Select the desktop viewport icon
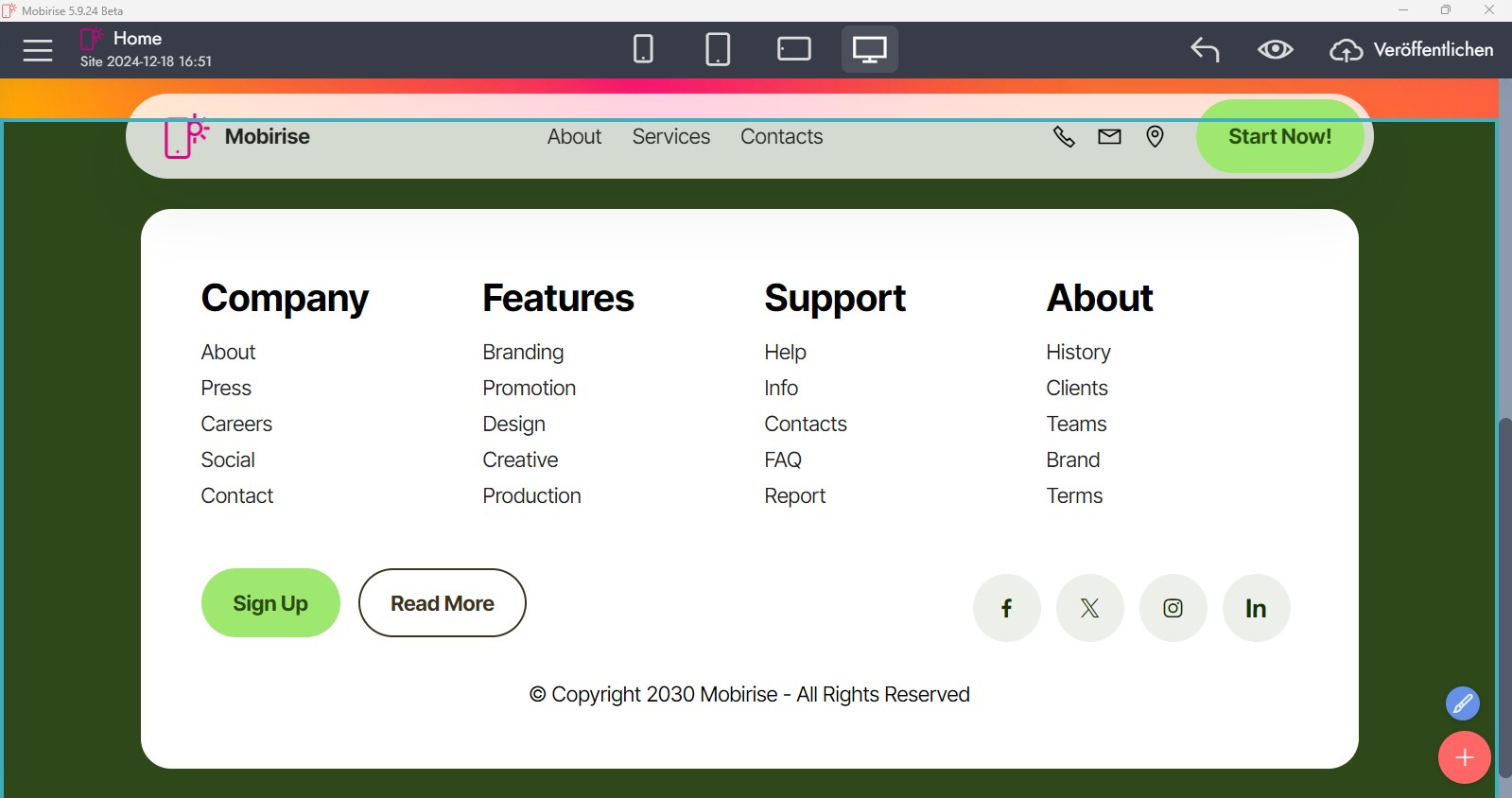The height and width of the screenshot is (798, 1512). [x=869, y=49]
